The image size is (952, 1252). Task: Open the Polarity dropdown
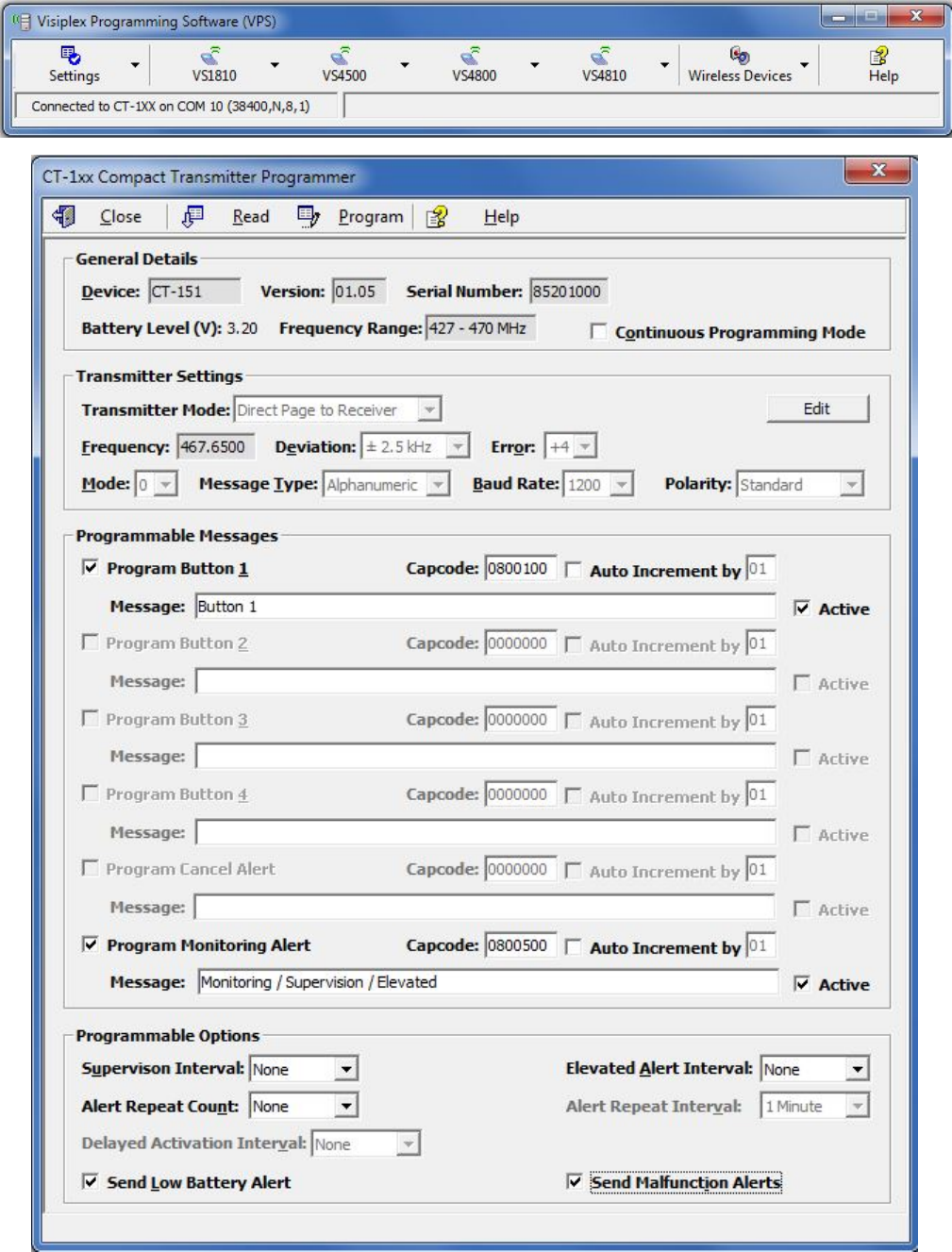pyautogui.click(x=851, y=484)
